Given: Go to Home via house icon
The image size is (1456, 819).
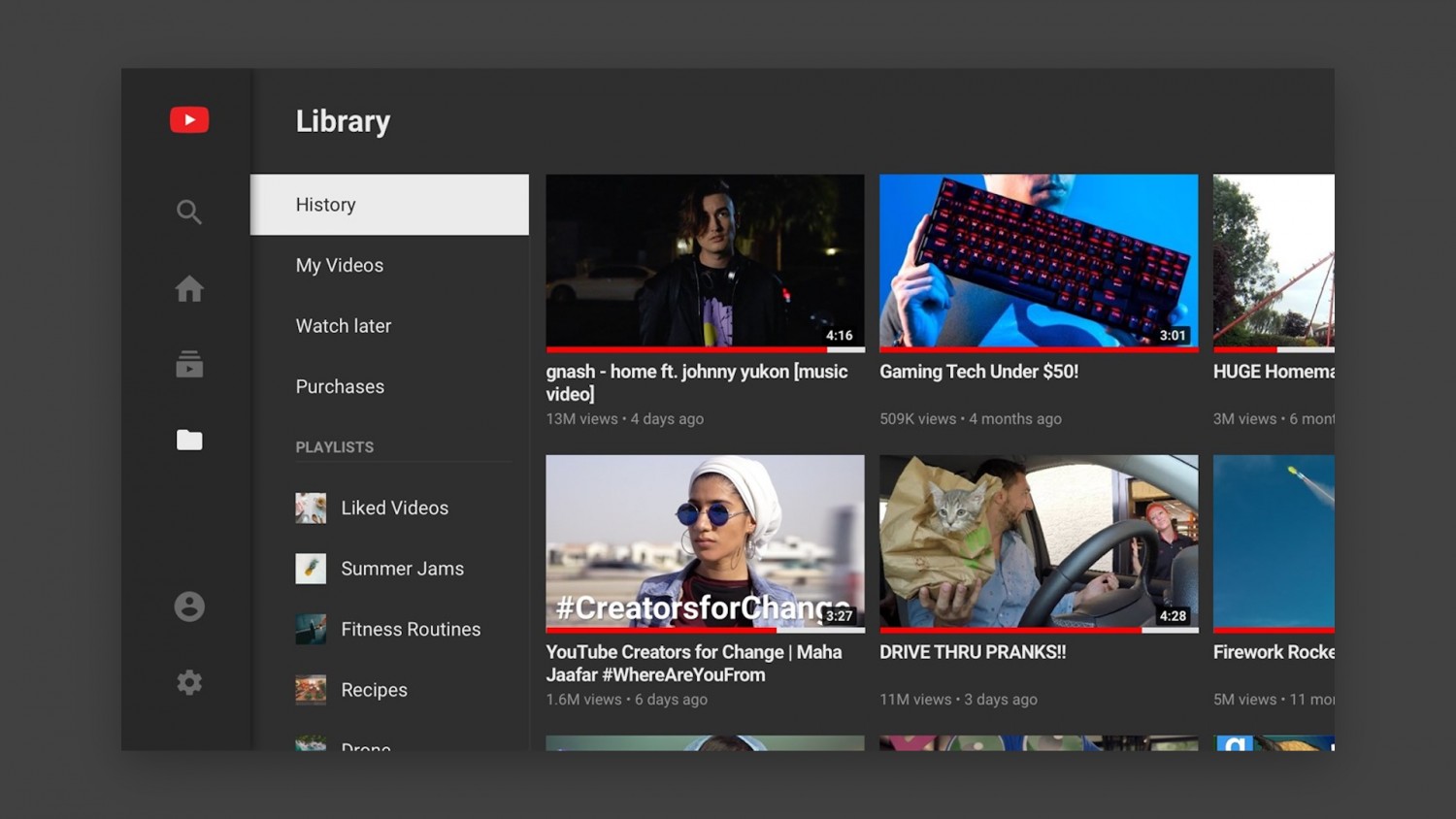Looking at the screenshot, I should [x=189, y=288].
